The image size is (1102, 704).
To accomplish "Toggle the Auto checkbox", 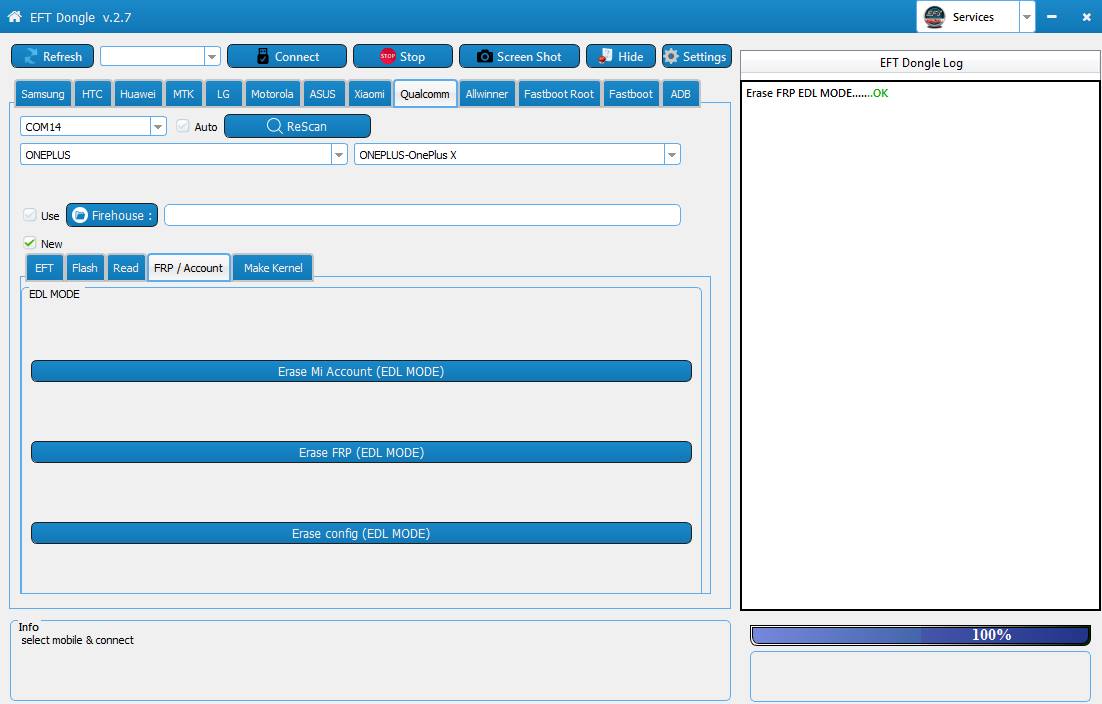I will 183,126.
